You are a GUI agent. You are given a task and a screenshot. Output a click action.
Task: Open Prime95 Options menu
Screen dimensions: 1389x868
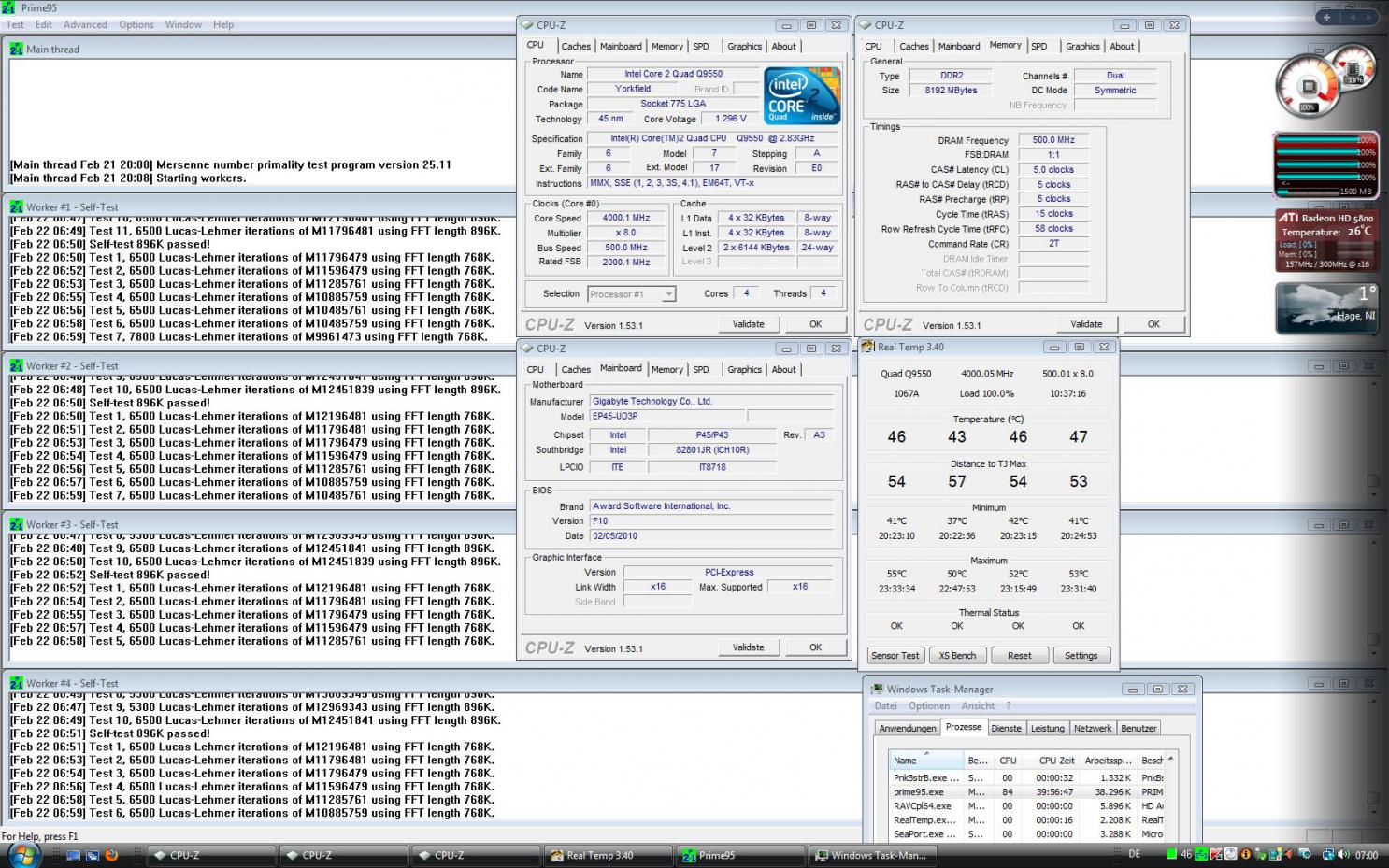136,24
